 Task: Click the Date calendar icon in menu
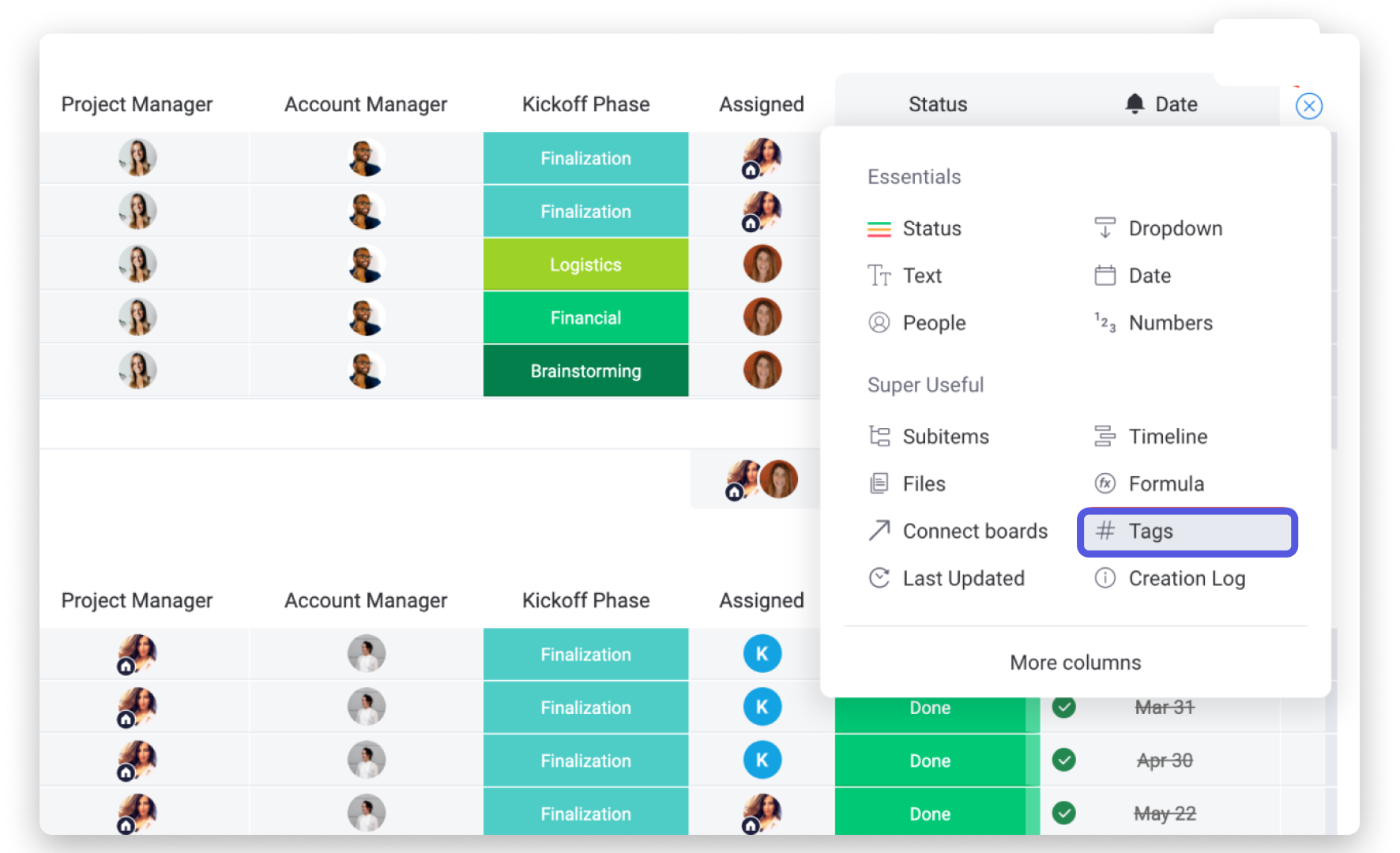click(x=1105, y=276)
